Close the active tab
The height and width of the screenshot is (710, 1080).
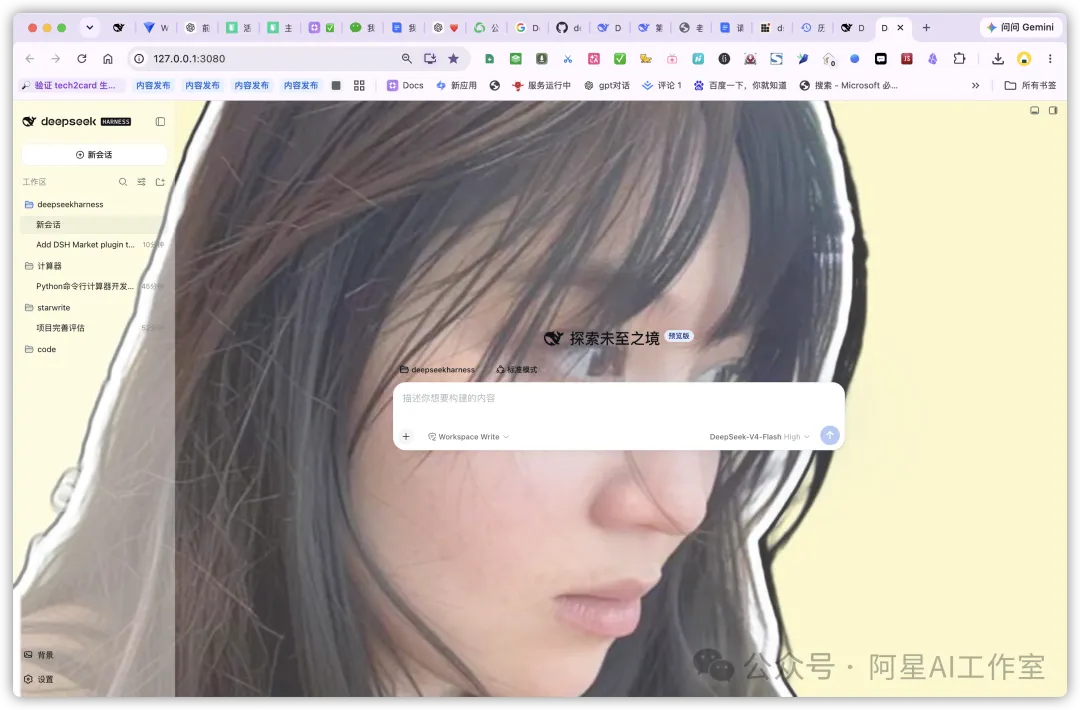(x=900, y=28)
